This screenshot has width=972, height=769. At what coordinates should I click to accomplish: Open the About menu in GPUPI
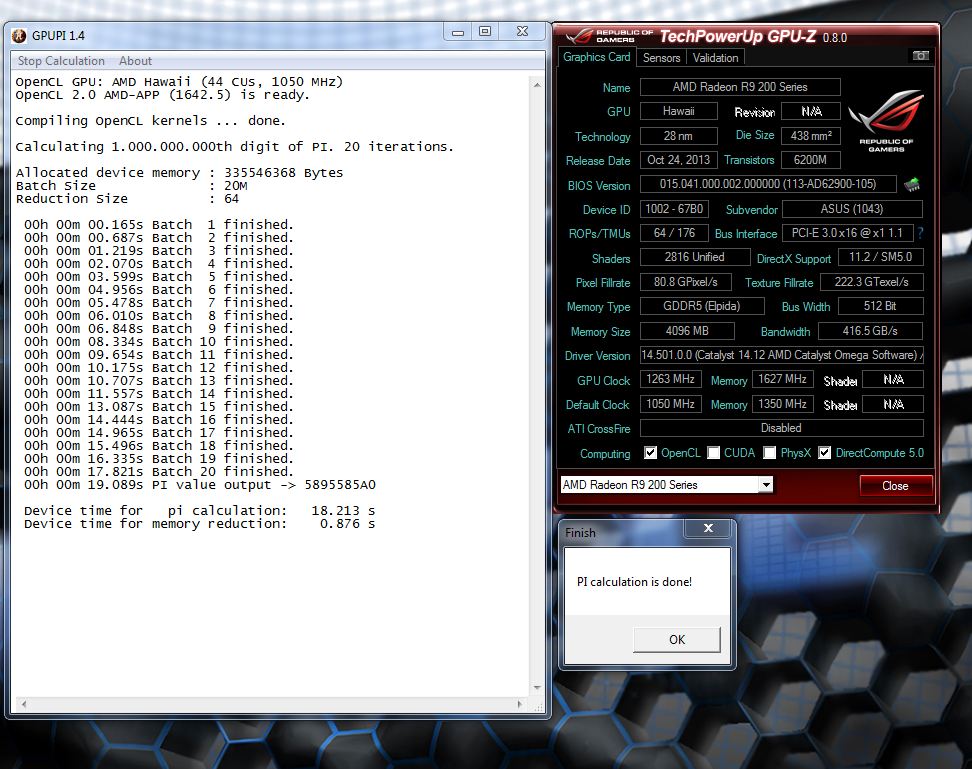(x=135, y=61)
